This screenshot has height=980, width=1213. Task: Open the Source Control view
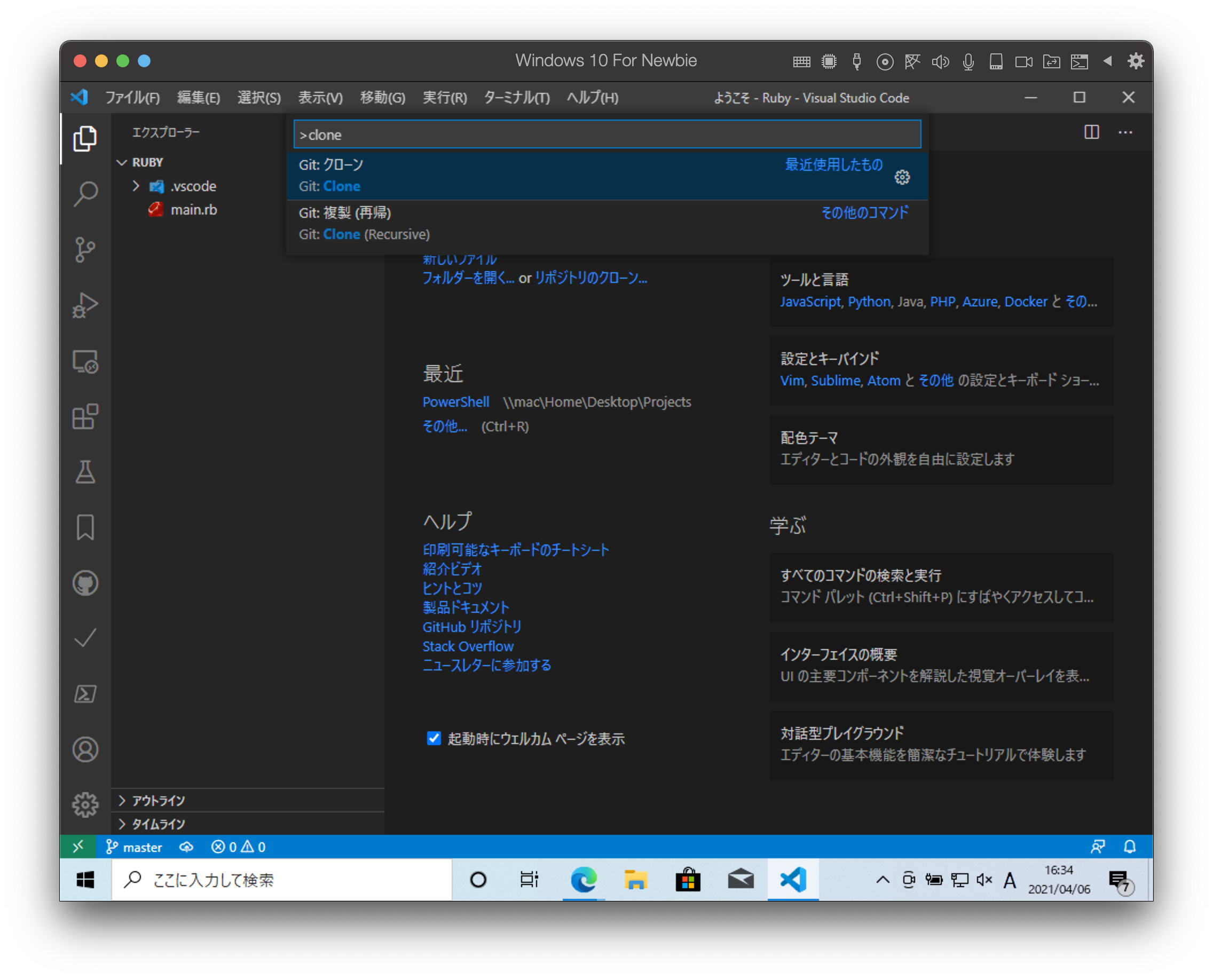tap(86, 250)
